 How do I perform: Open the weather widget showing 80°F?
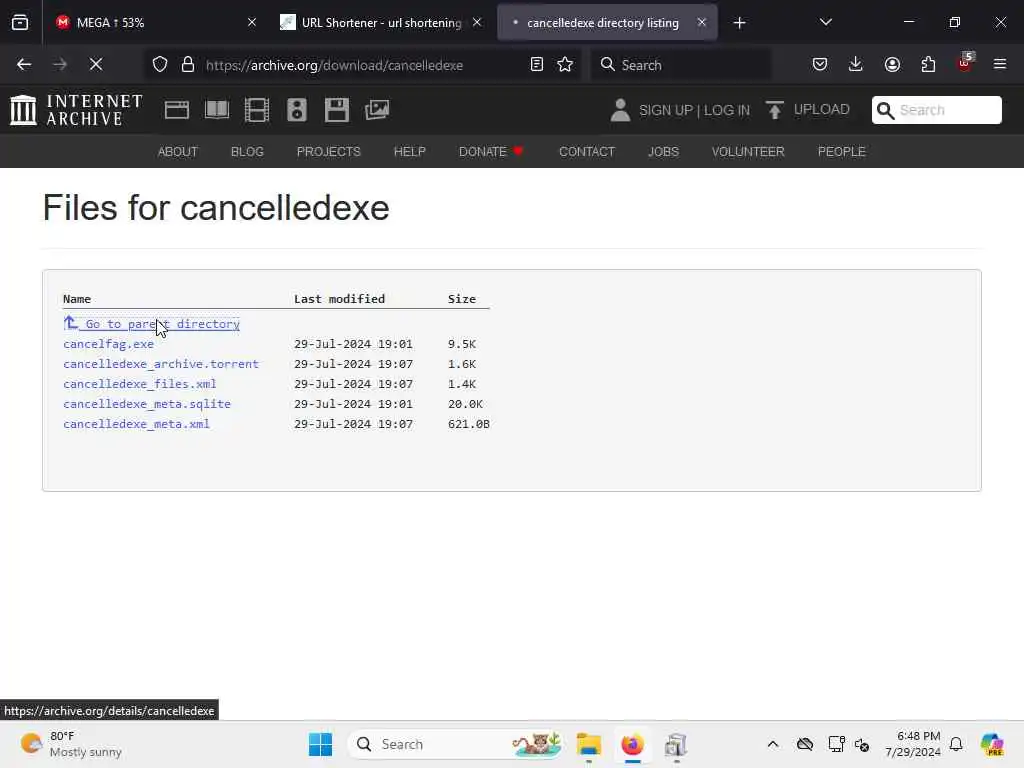[x=71, y=744]
